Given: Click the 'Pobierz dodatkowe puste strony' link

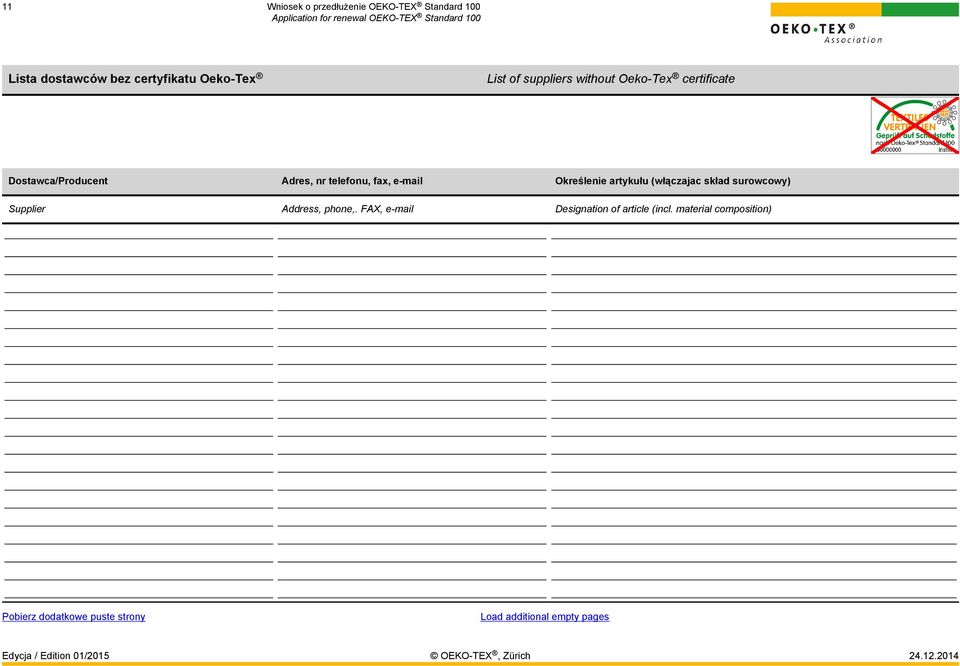Looking at the screenshot, I should pos(73,616).
